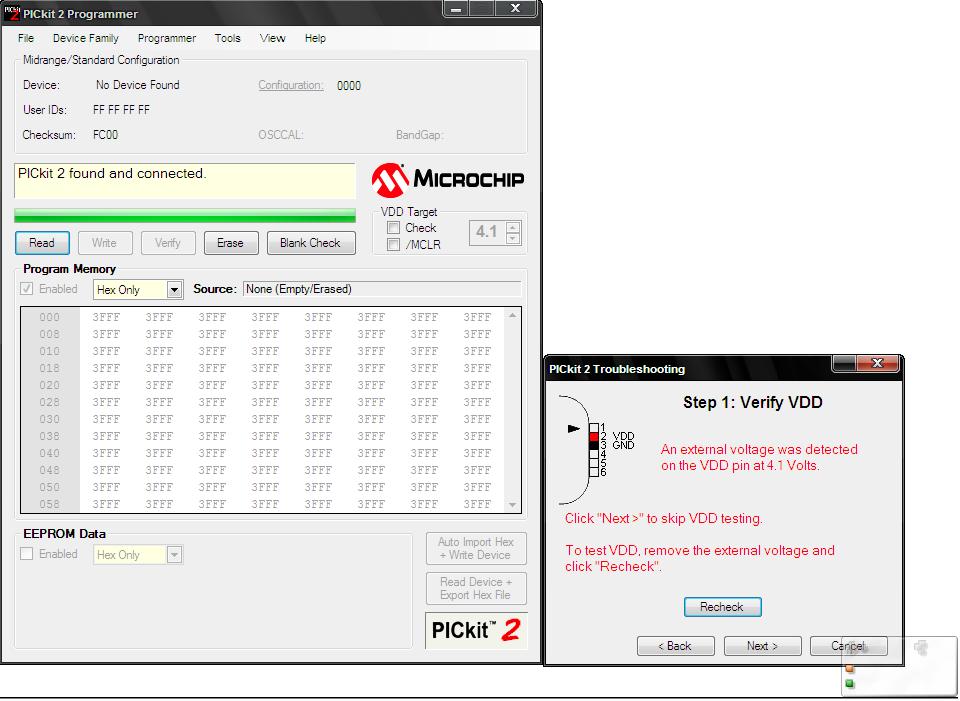Click the User IDs value FF FF FF FF
Viewport: 960px width, 701px height.
click(121, 110)
